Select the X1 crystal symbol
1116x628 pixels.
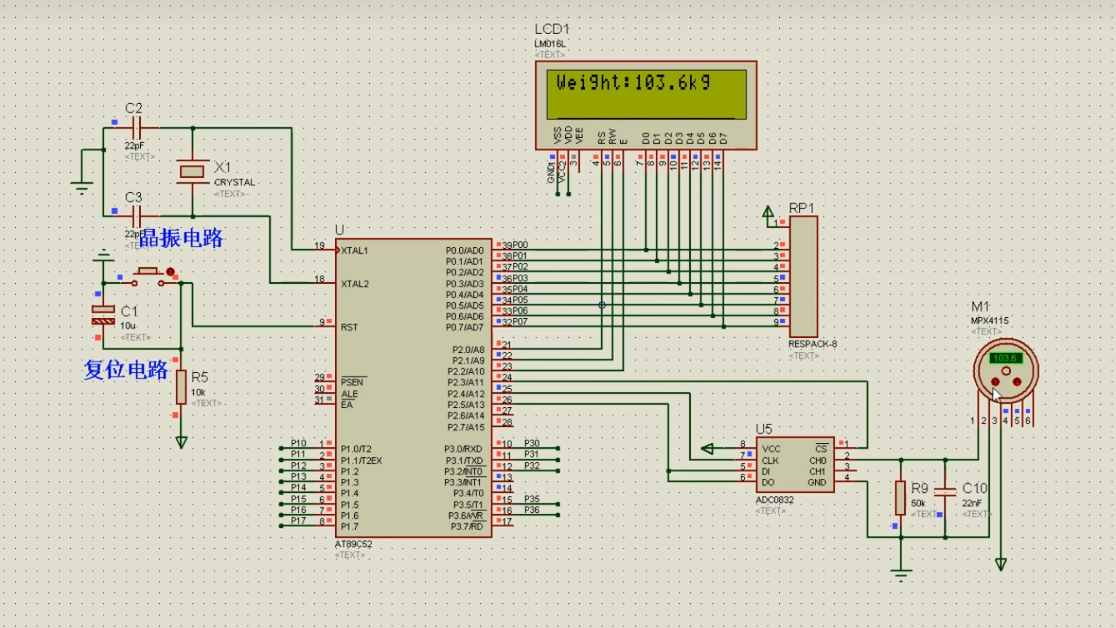192,172
